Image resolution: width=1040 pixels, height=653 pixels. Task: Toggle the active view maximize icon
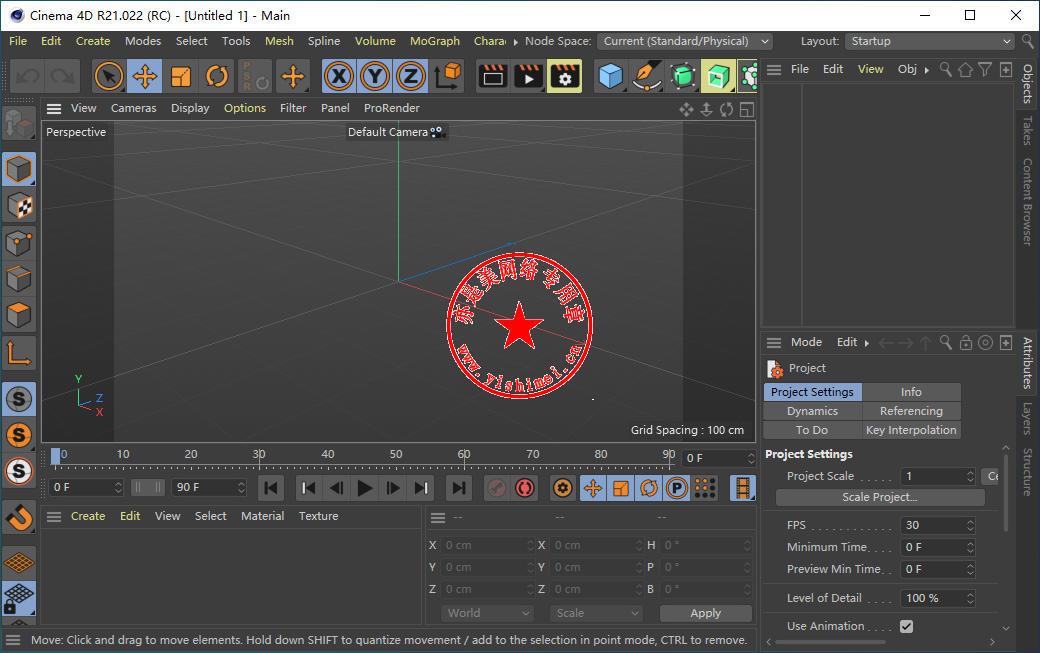tap(747, 109)
